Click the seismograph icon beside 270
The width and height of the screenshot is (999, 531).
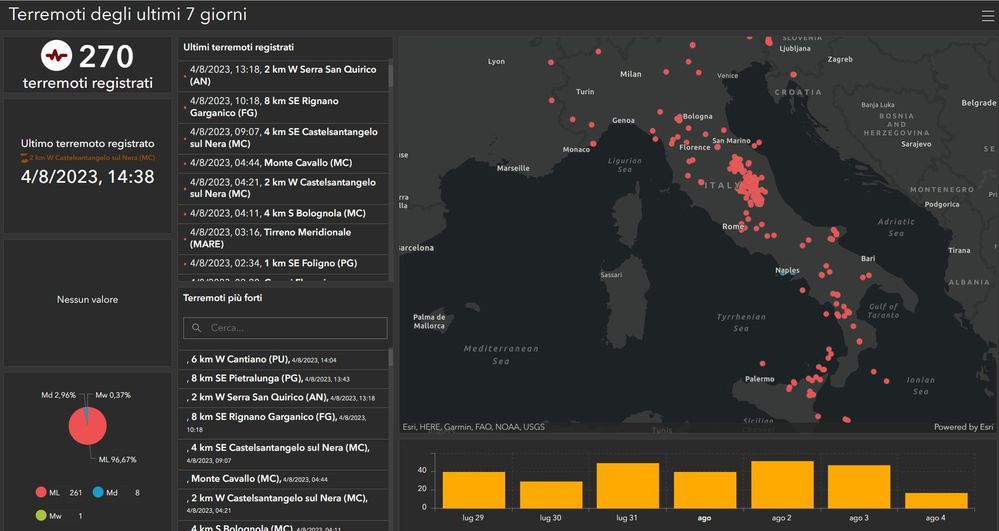coord(56,56)
